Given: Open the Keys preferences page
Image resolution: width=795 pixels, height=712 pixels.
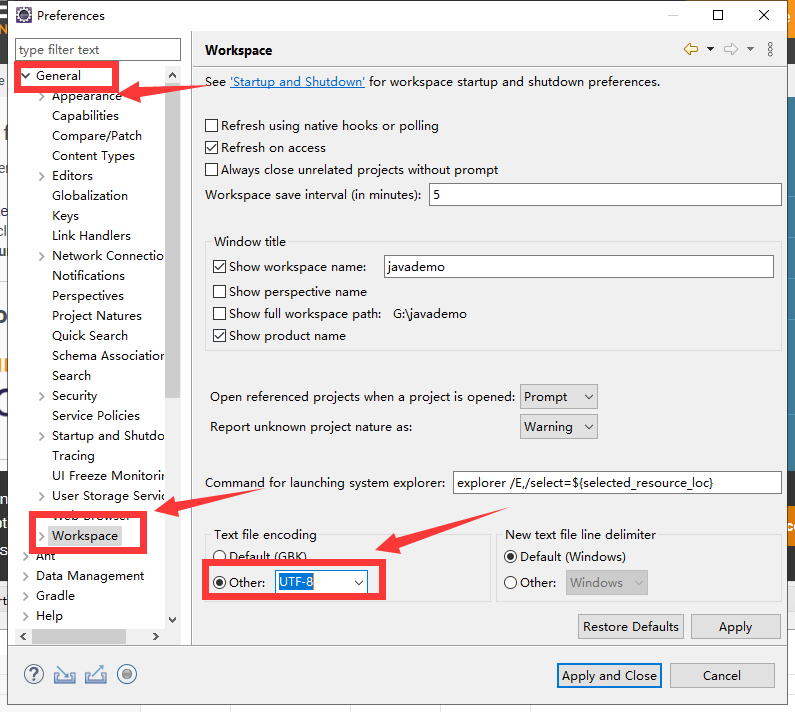Looking at the screenshot, I should tap(65, 216).
